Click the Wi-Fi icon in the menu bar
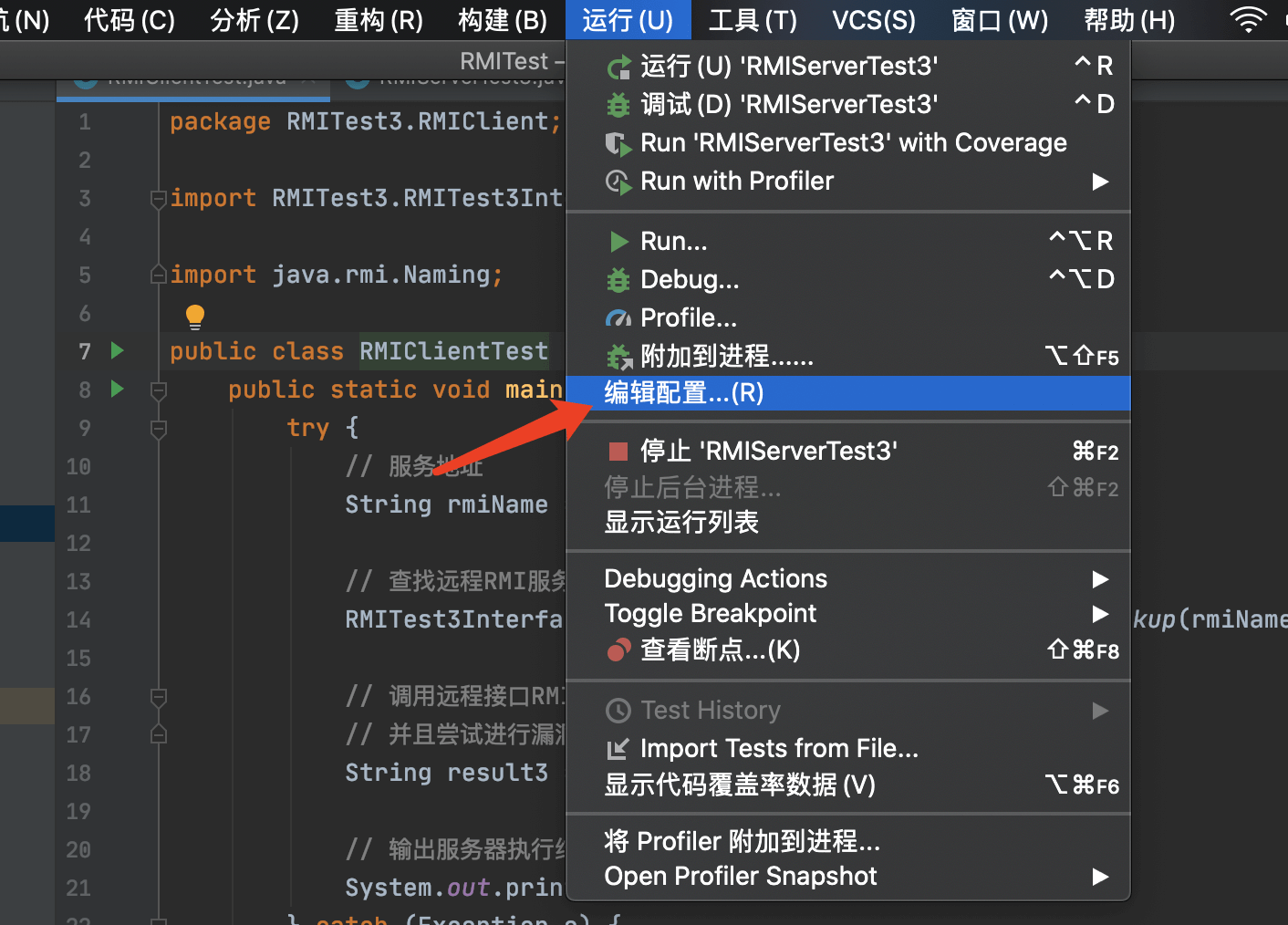Viewport: 1288px width, 925px height. coord(1248,19)
